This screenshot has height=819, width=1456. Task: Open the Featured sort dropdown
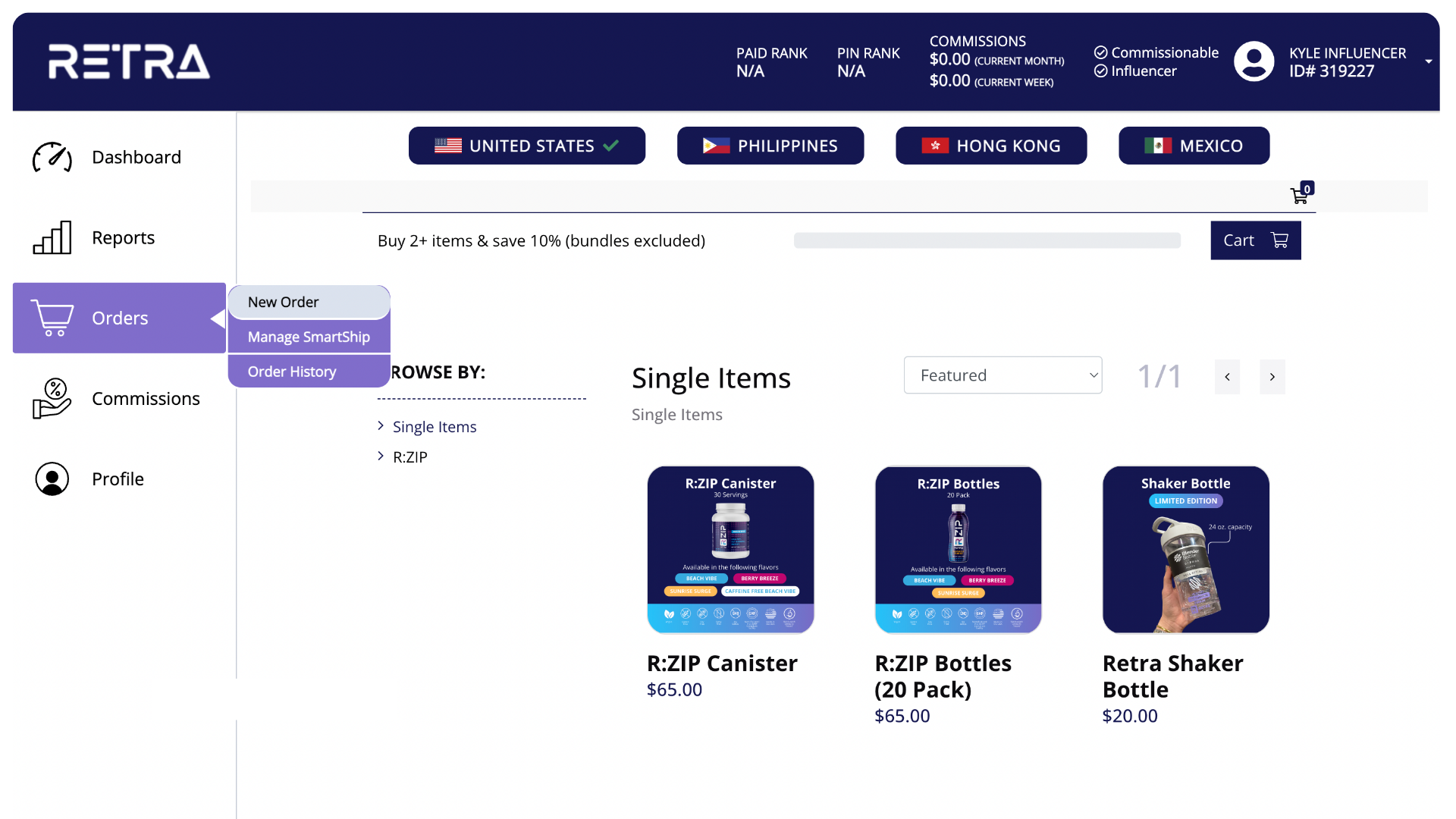1002,375
